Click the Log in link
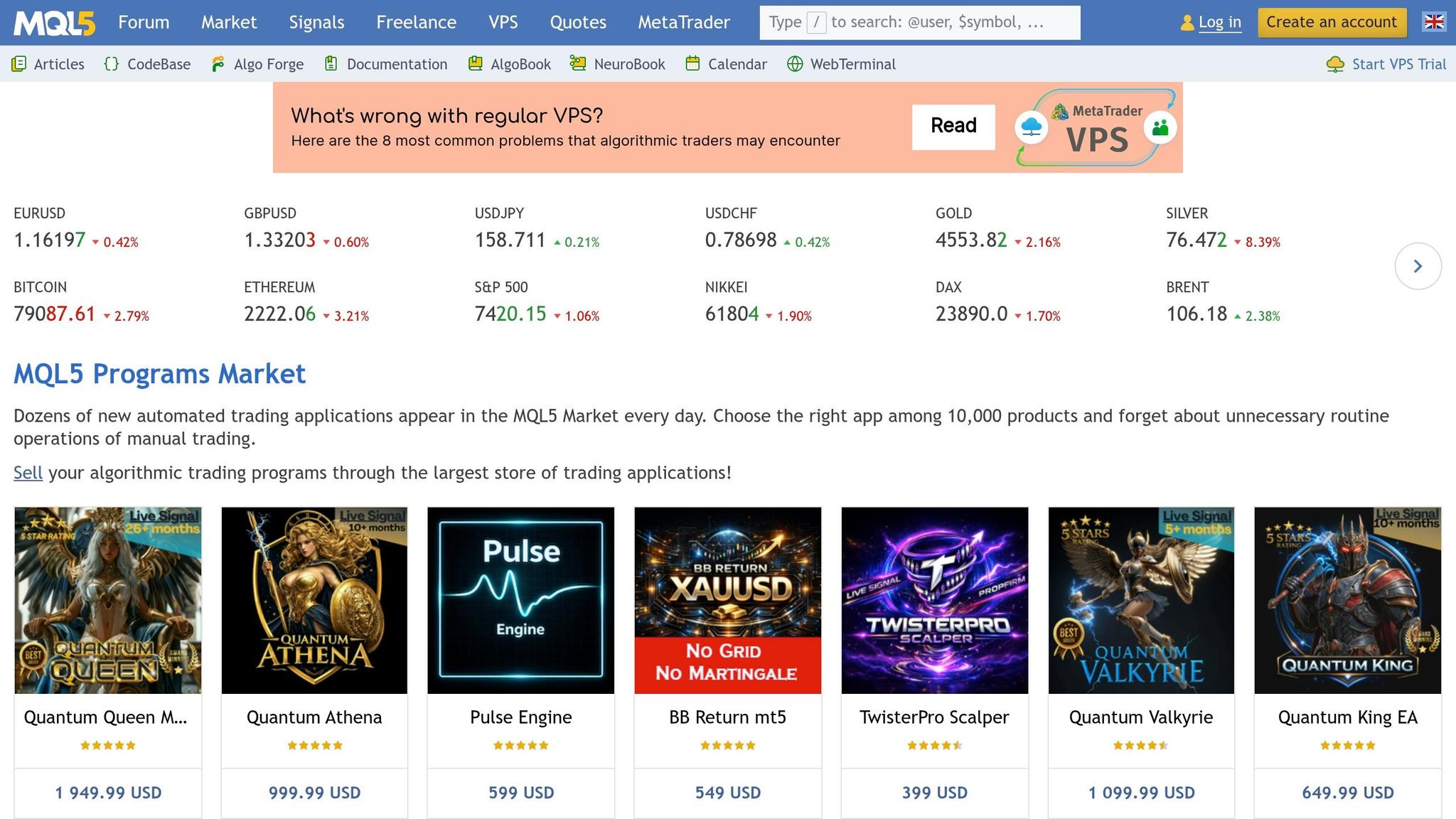The height and width of the screenshot is (819, 1456). pos(1220,22)
